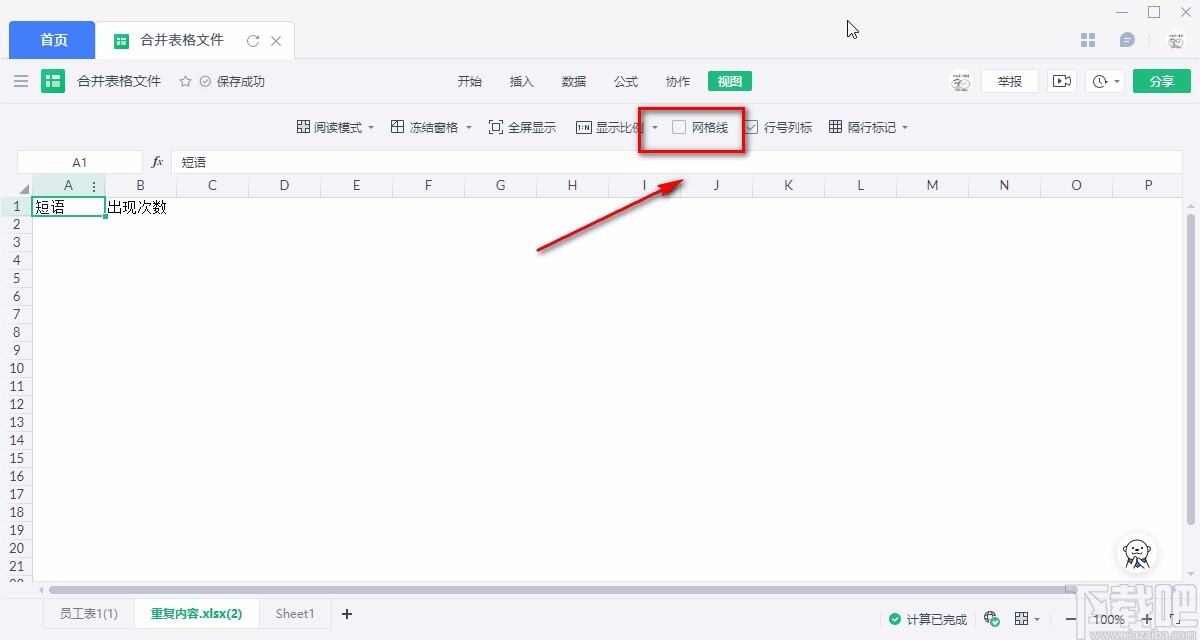Click the select-all corner triangle
This screenshot has height=640, width=1200.
pyautogui.click(x=25, y=187)
